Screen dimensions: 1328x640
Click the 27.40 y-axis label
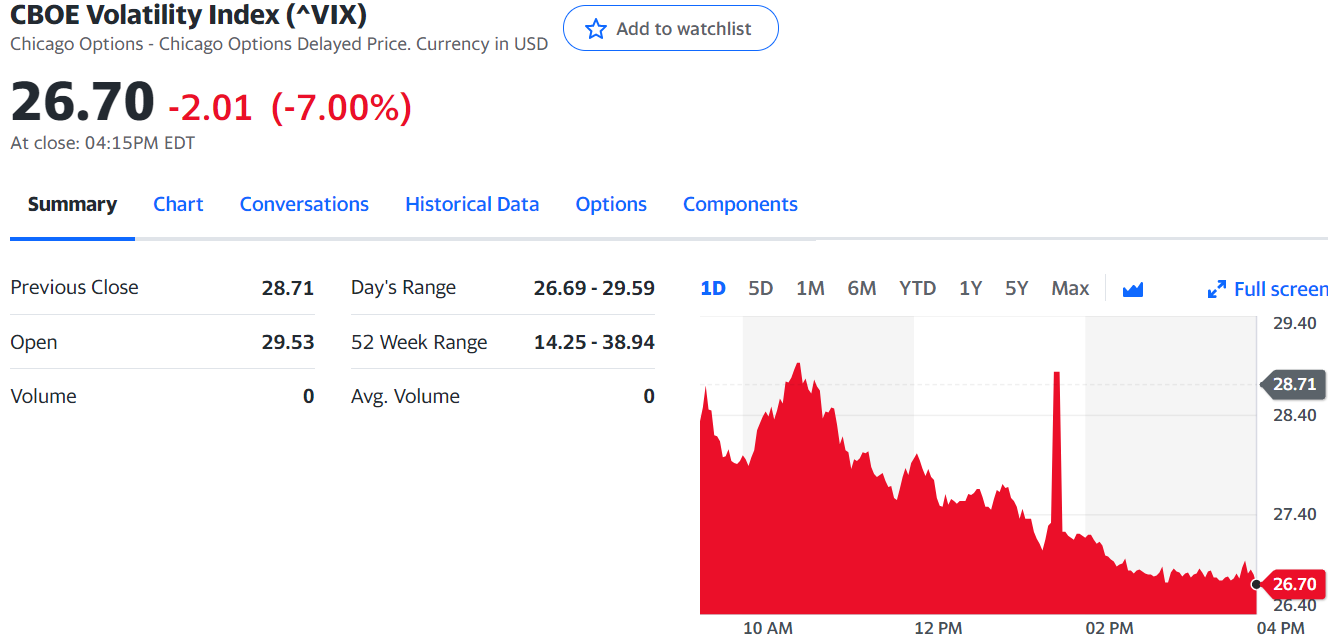(1294, 514)
